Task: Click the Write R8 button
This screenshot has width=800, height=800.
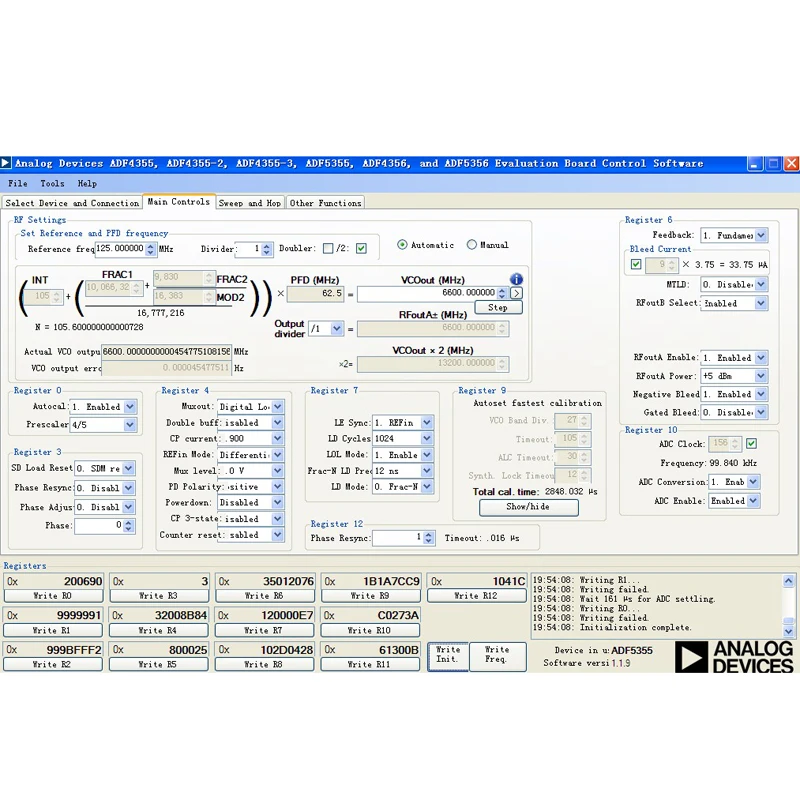Action: pyautogui.click(x=264, y=664)
